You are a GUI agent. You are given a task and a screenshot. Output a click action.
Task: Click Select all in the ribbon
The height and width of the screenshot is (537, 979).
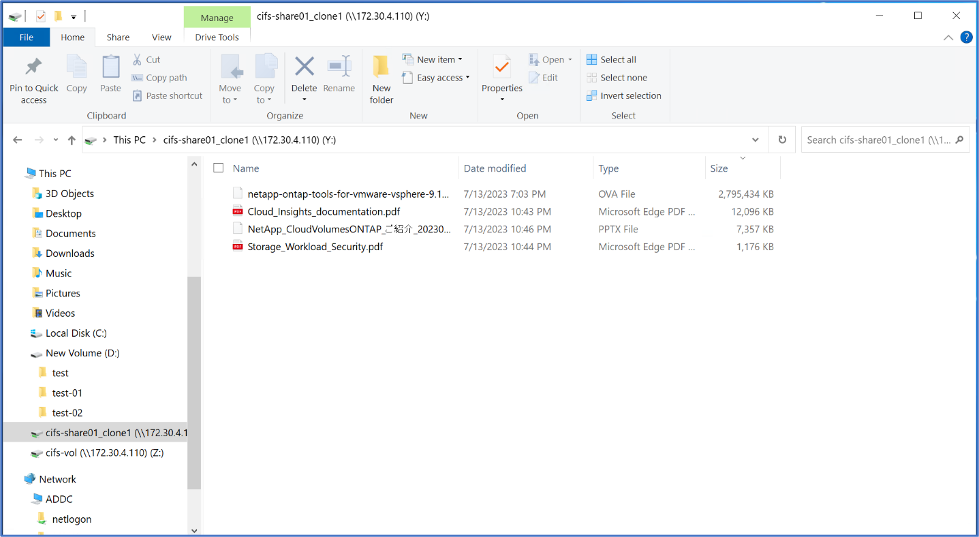click(611, 60)
